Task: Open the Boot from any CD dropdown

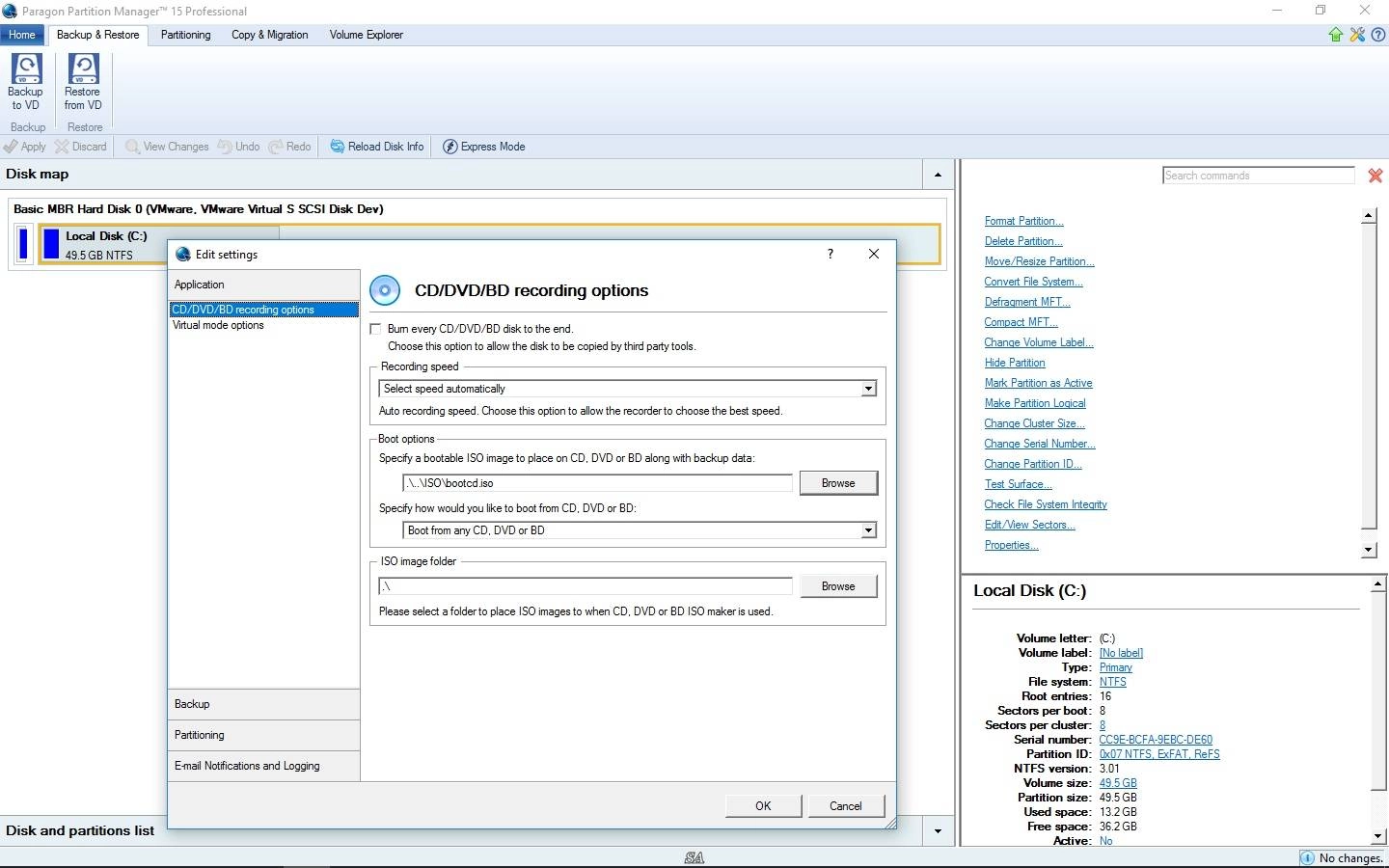Action: (x=868, y=530)
